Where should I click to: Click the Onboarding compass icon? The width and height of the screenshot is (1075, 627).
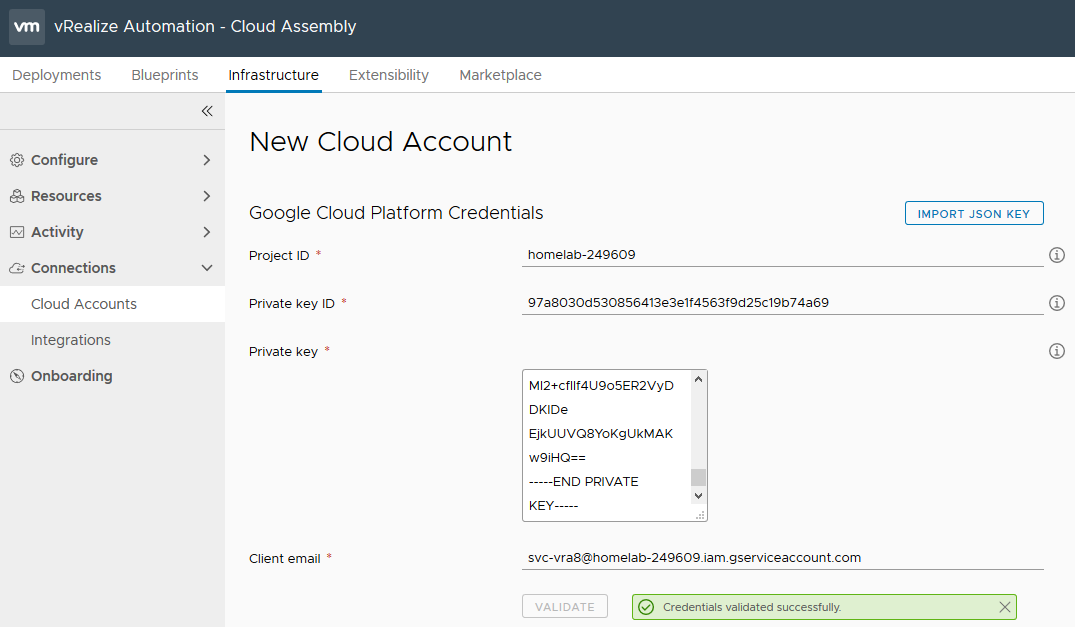(x=17, y=376)
